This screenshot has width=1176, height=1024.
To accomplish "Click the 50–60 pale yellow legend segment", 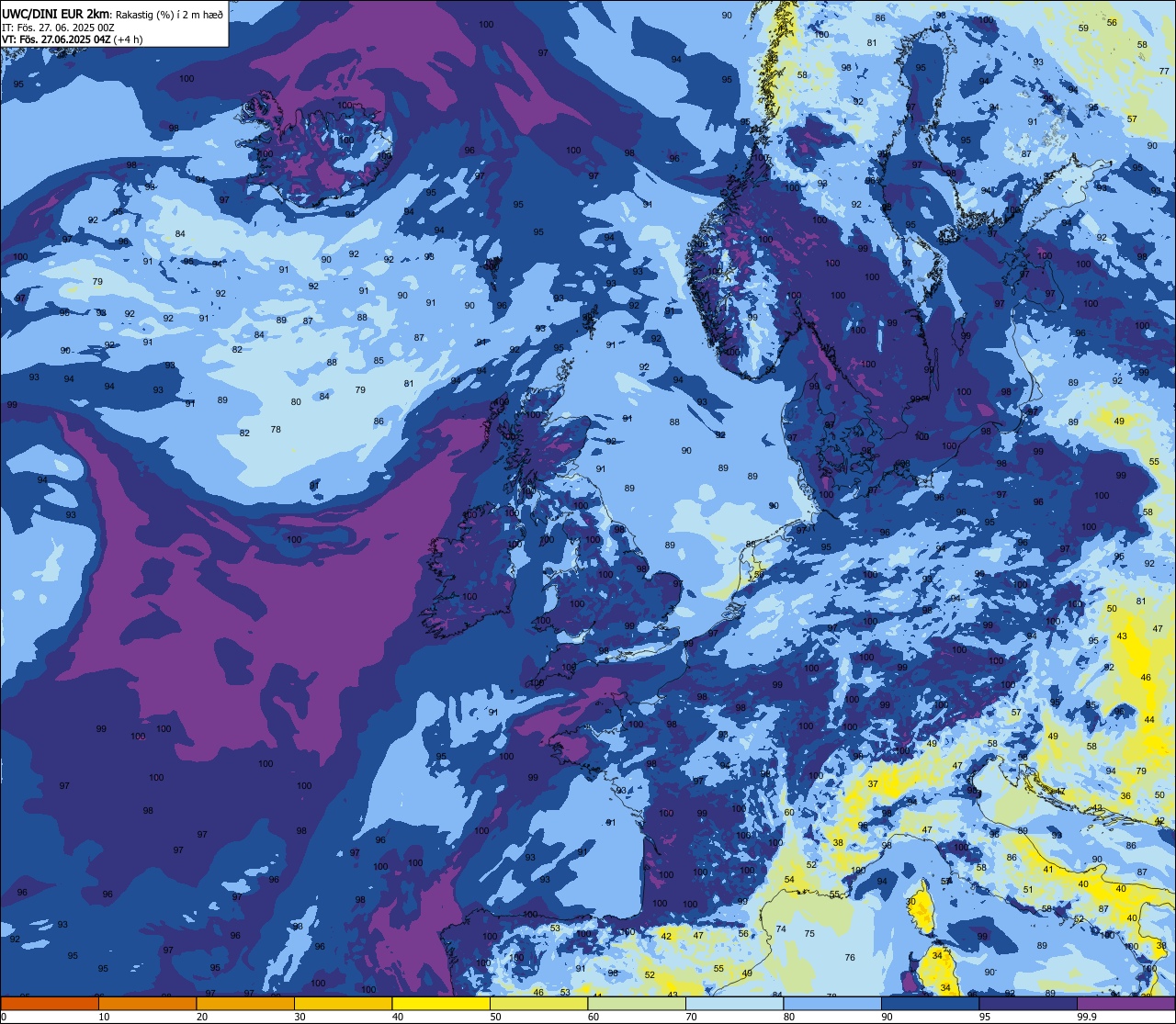I will coord(538,1003).
